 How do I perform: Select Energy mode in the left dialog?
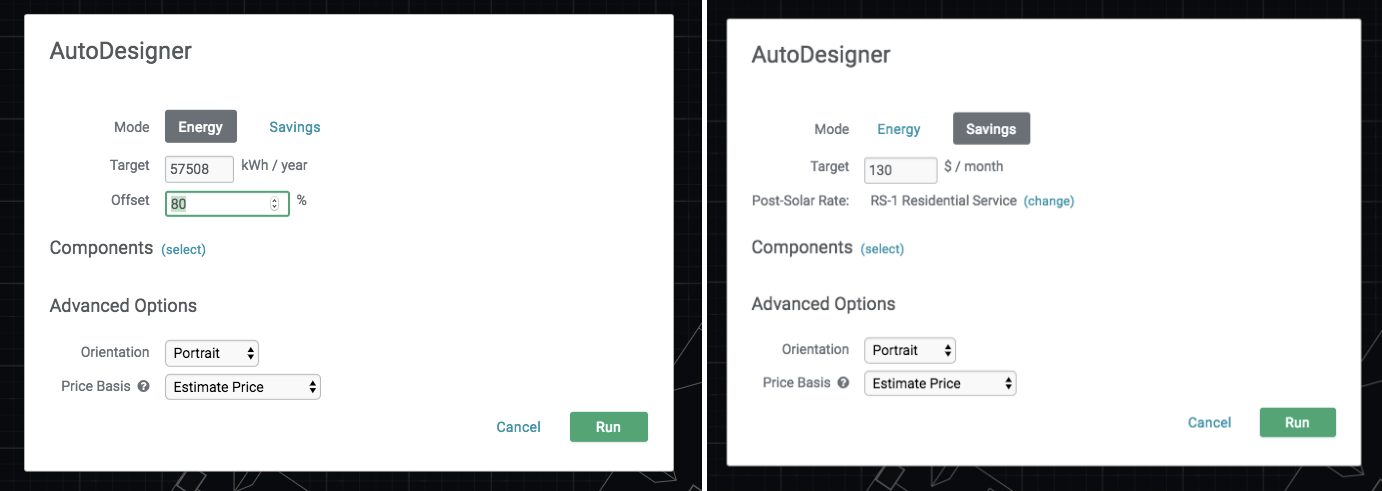click(x=201, y=127)
